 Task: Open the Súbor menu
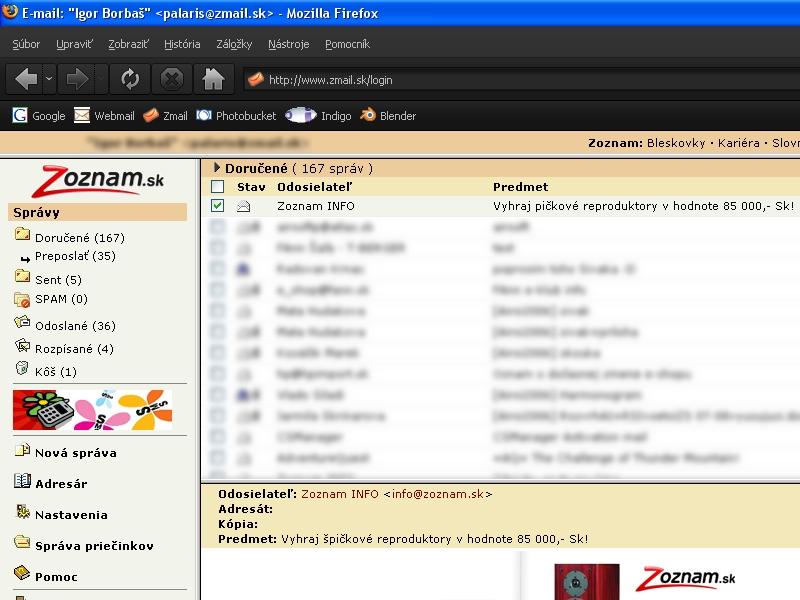(x=27, y=44)
